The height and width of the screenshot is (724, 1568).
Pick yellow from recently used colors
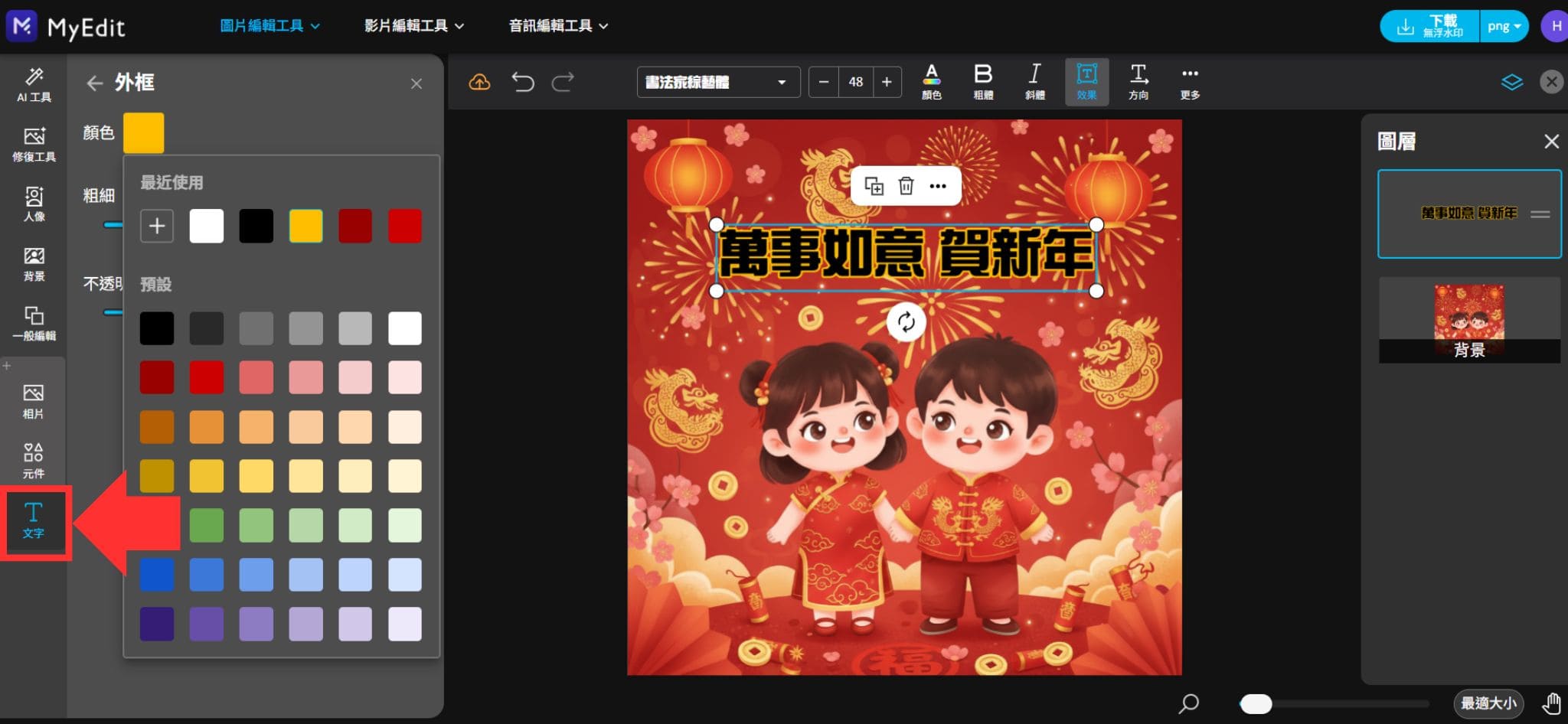point(305,226)
